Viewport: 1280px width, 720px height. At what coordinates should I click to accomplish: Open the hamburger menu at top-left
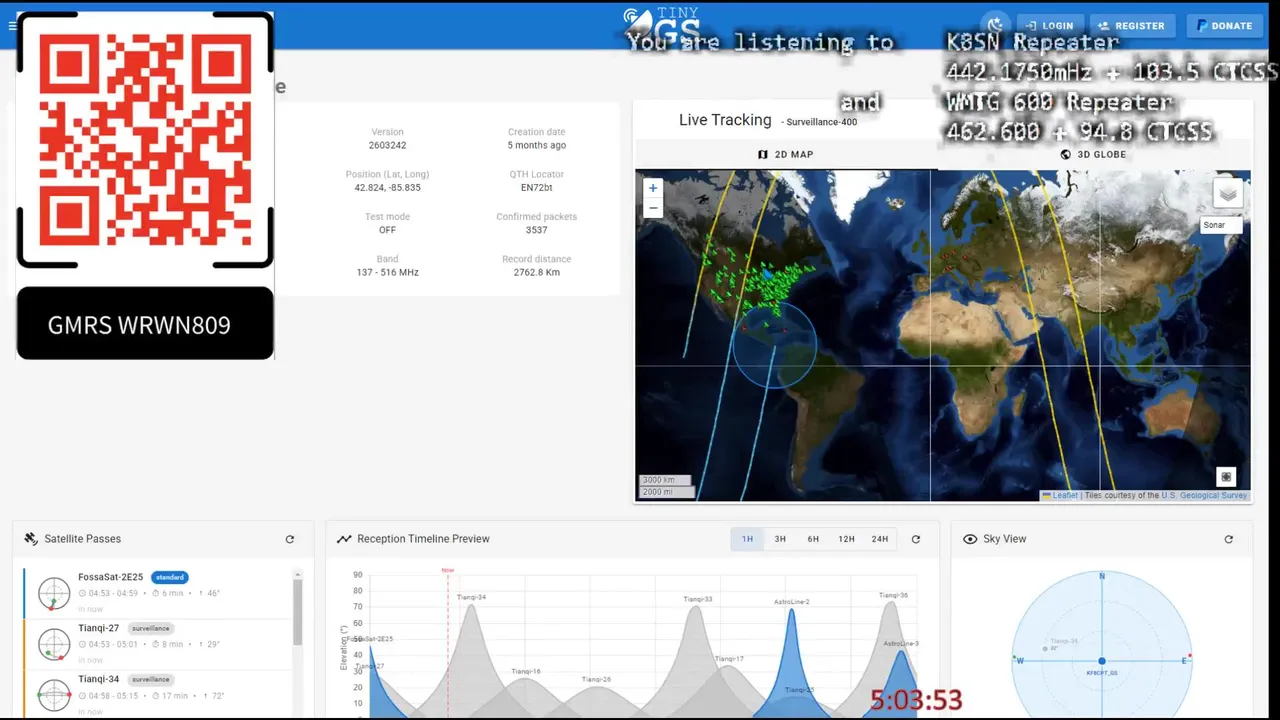(12, 26)
